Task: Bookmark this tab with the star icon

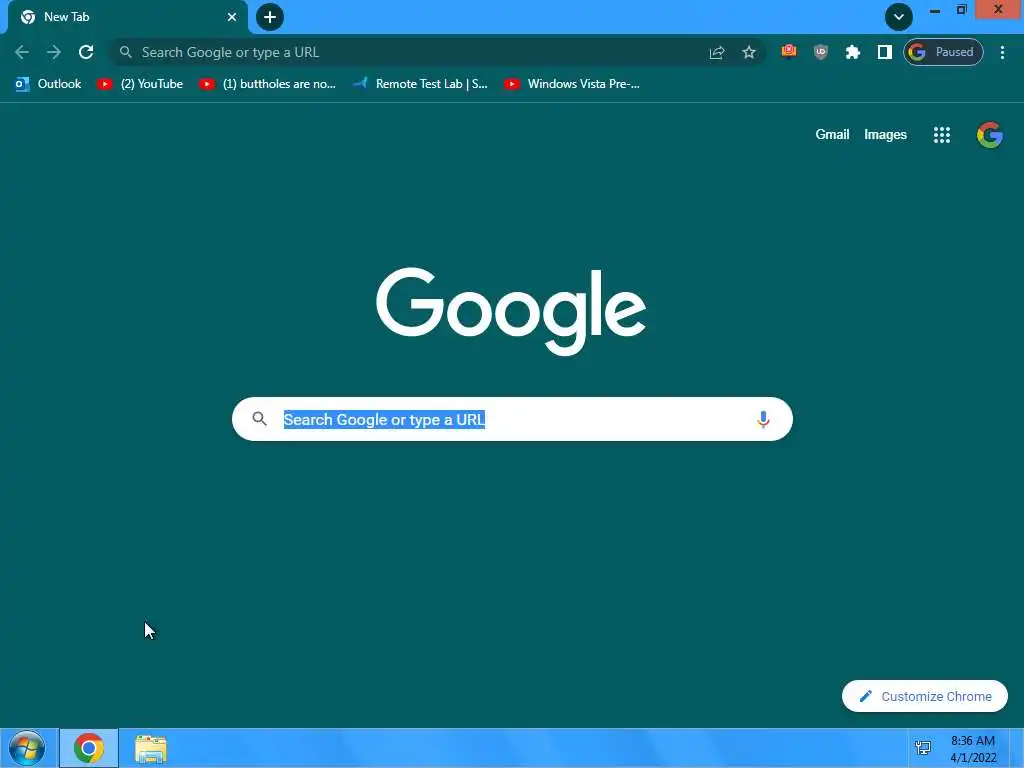Action: [x=749, y=52]
